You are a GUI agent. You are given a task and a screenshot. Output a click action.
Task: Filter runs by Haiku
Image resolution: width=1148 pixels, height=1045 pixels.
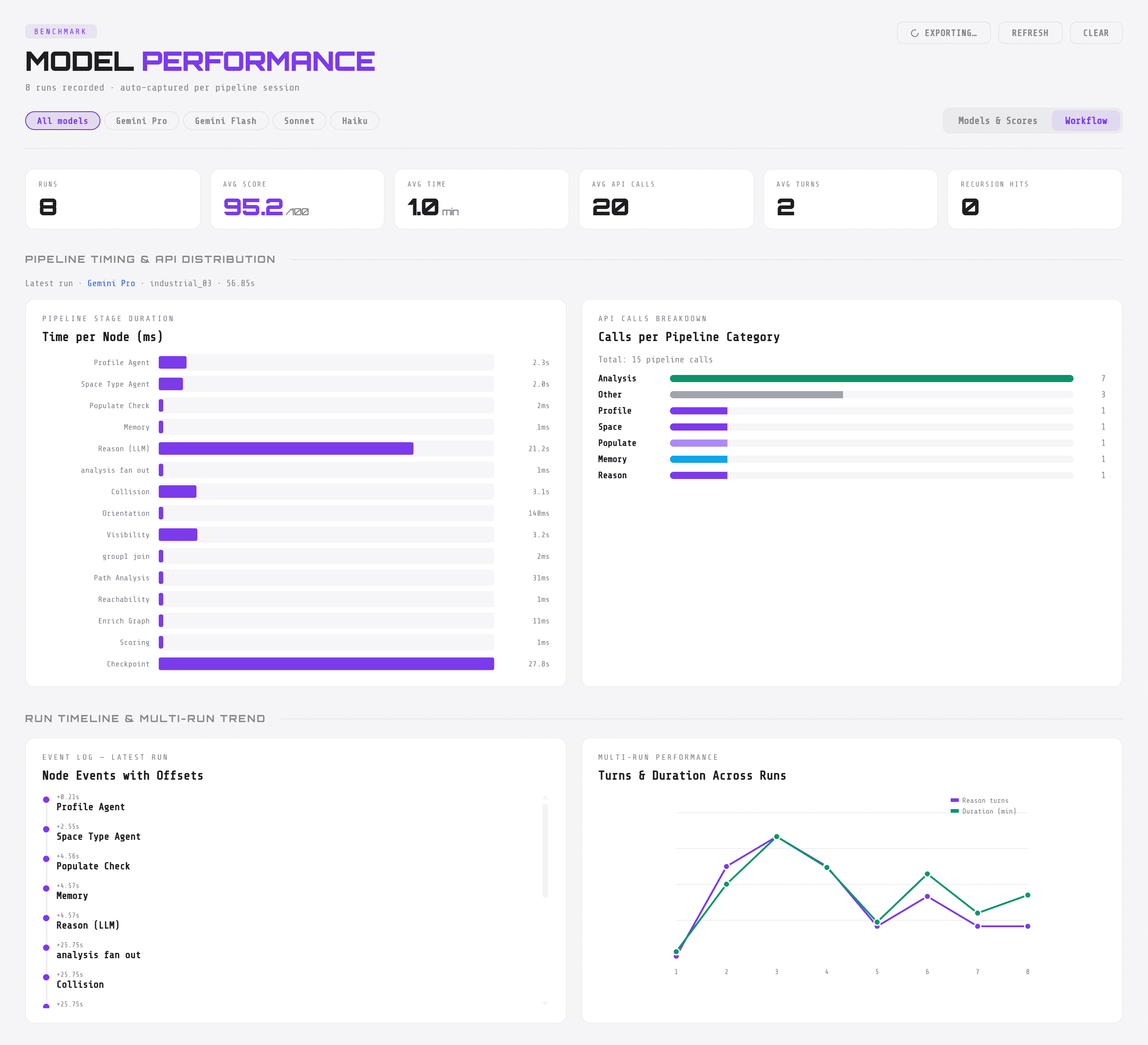coord(355,121)
